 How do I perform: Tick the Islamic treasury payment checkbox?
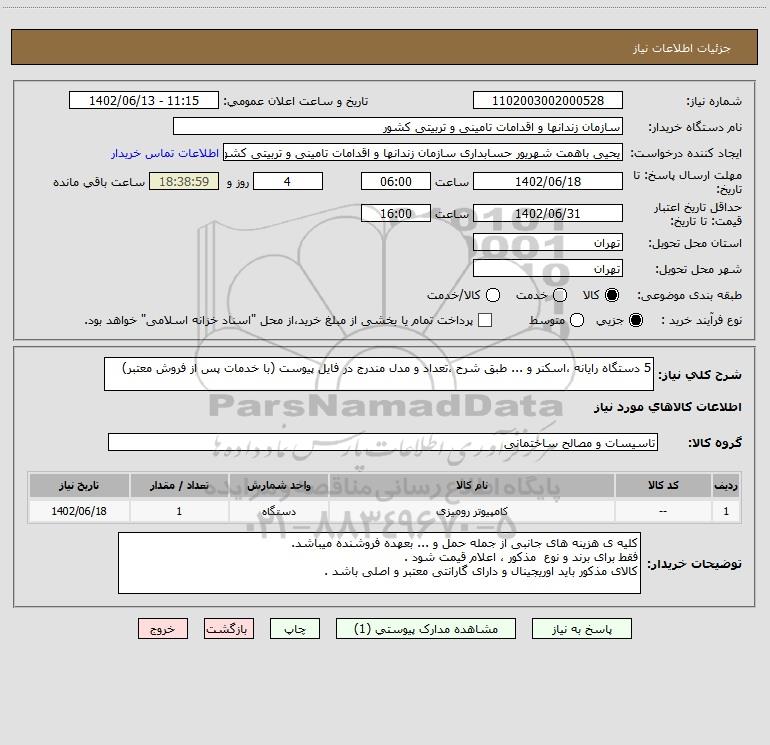485,320
